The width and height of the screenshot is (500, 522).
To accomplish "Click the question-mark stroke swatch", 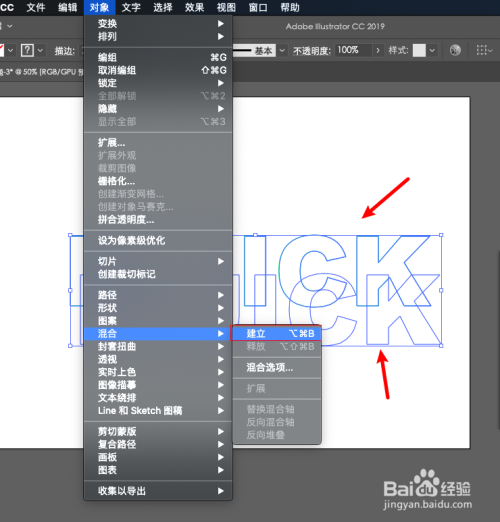I will click(x=27, y=51).
